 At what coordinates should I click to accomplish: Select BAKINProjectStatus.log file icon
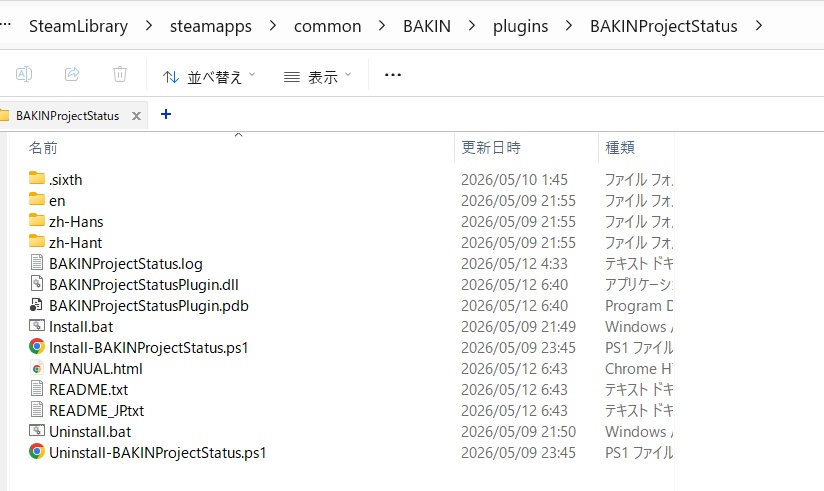click(37, 262)
